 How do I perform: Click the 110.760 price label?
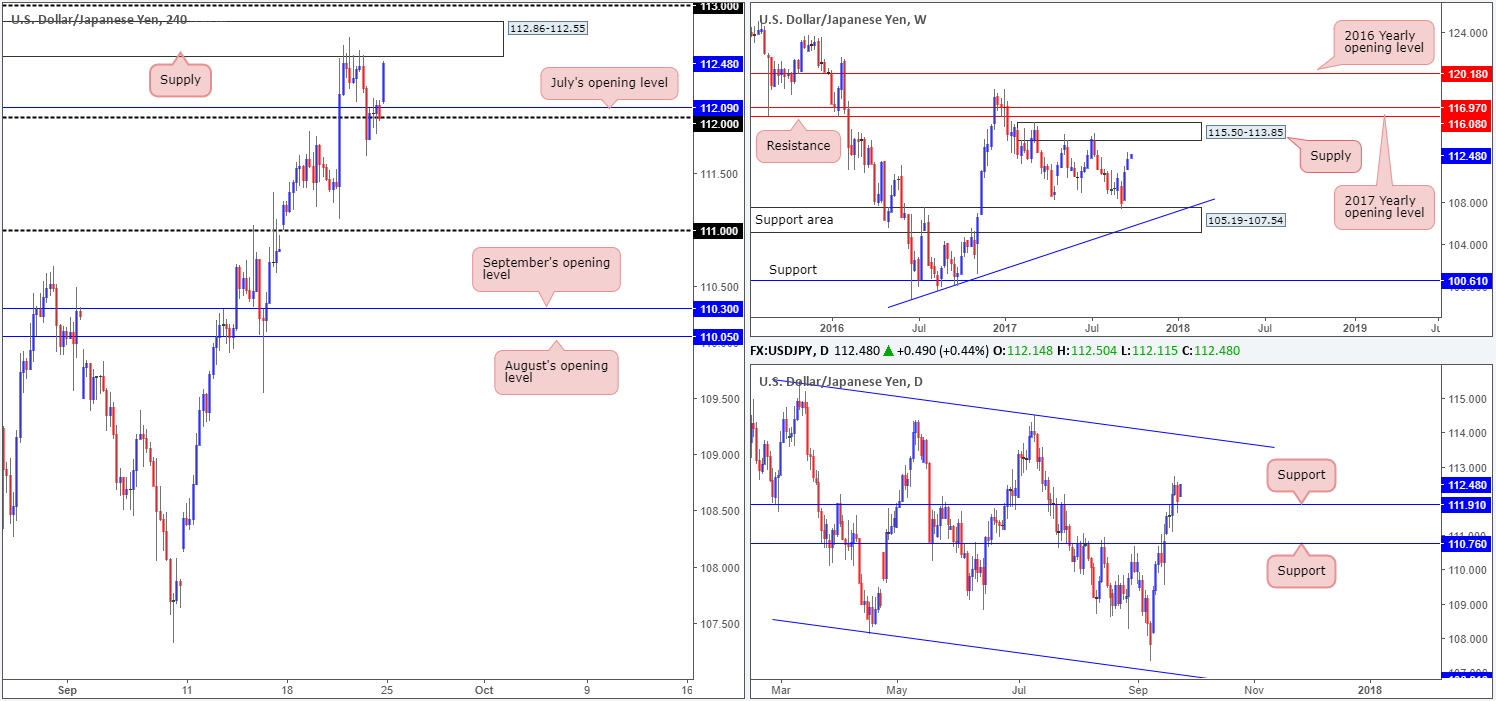[x=1466, y=544]
